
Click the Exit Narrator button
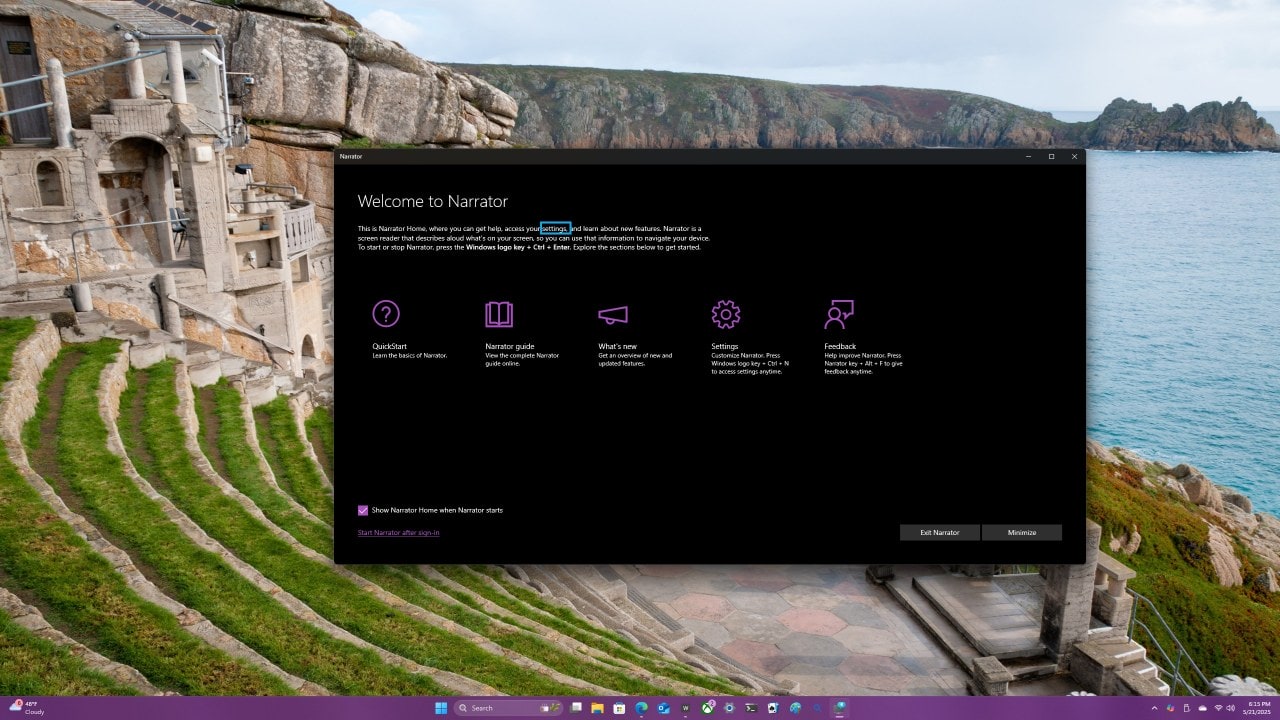938,532
